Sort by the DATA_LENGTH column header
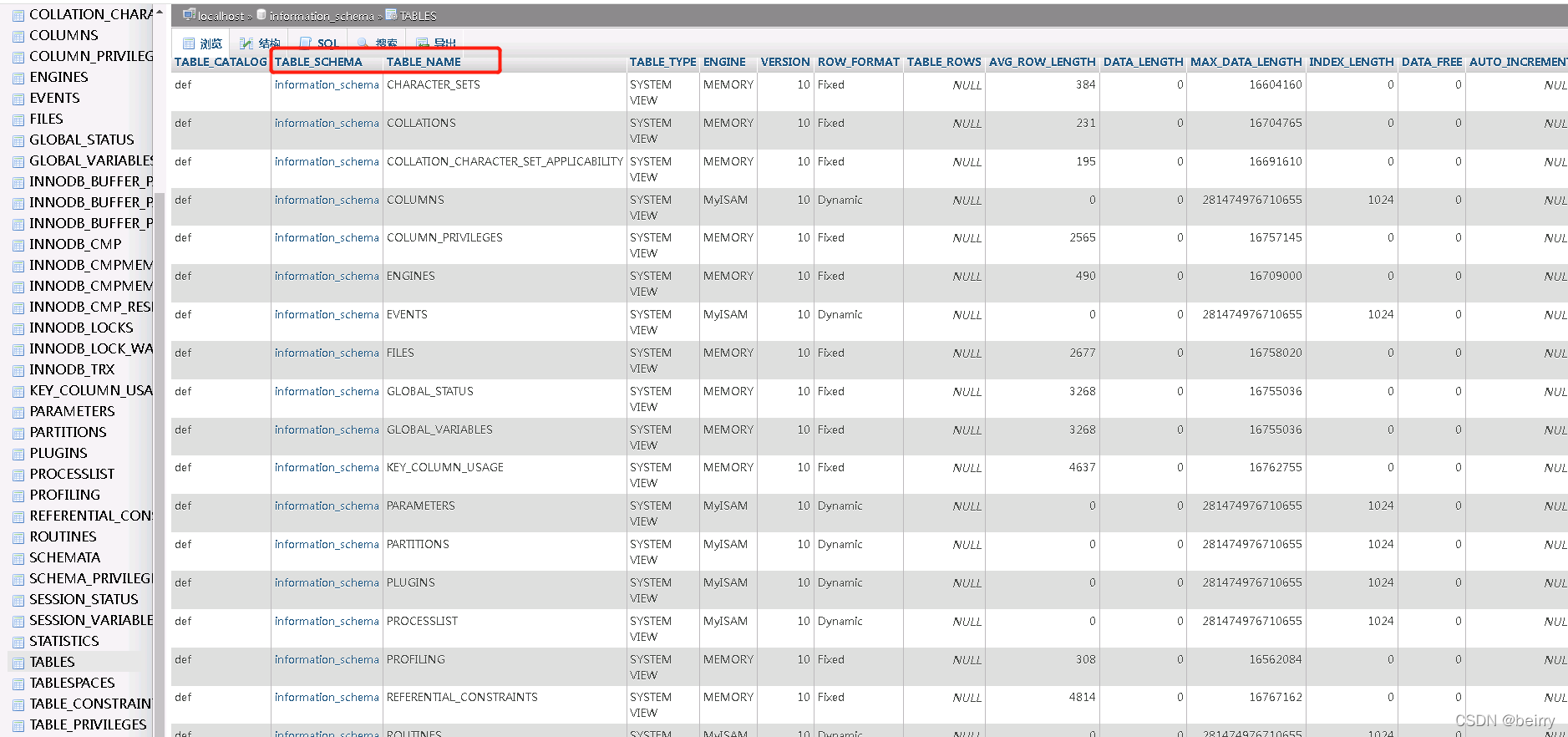 click(x=1143, y=62)
